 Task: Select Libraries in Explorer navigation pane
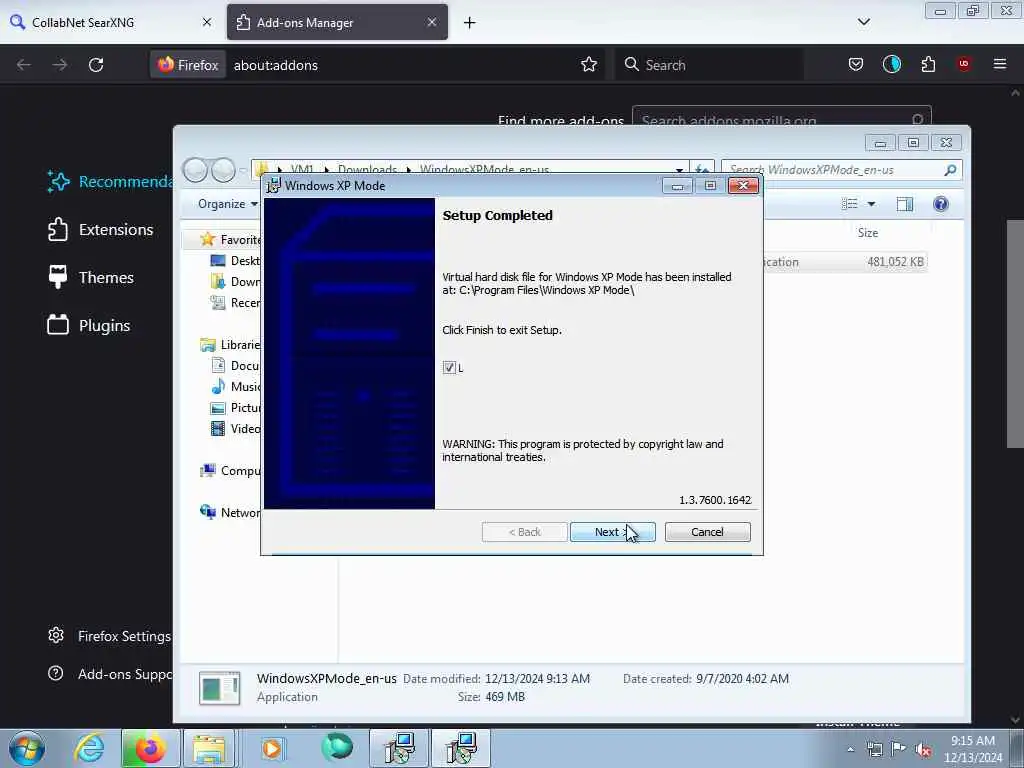[230, 344]
